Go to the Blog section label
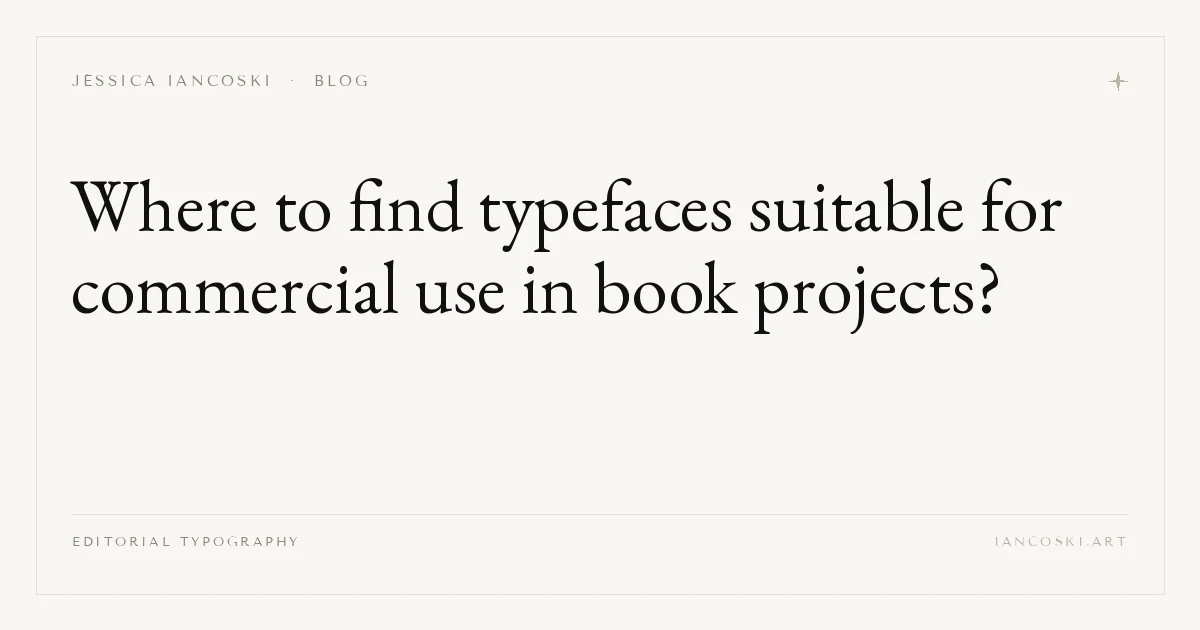The width and height of the screenshot is (1200, 630). point(342,81)
